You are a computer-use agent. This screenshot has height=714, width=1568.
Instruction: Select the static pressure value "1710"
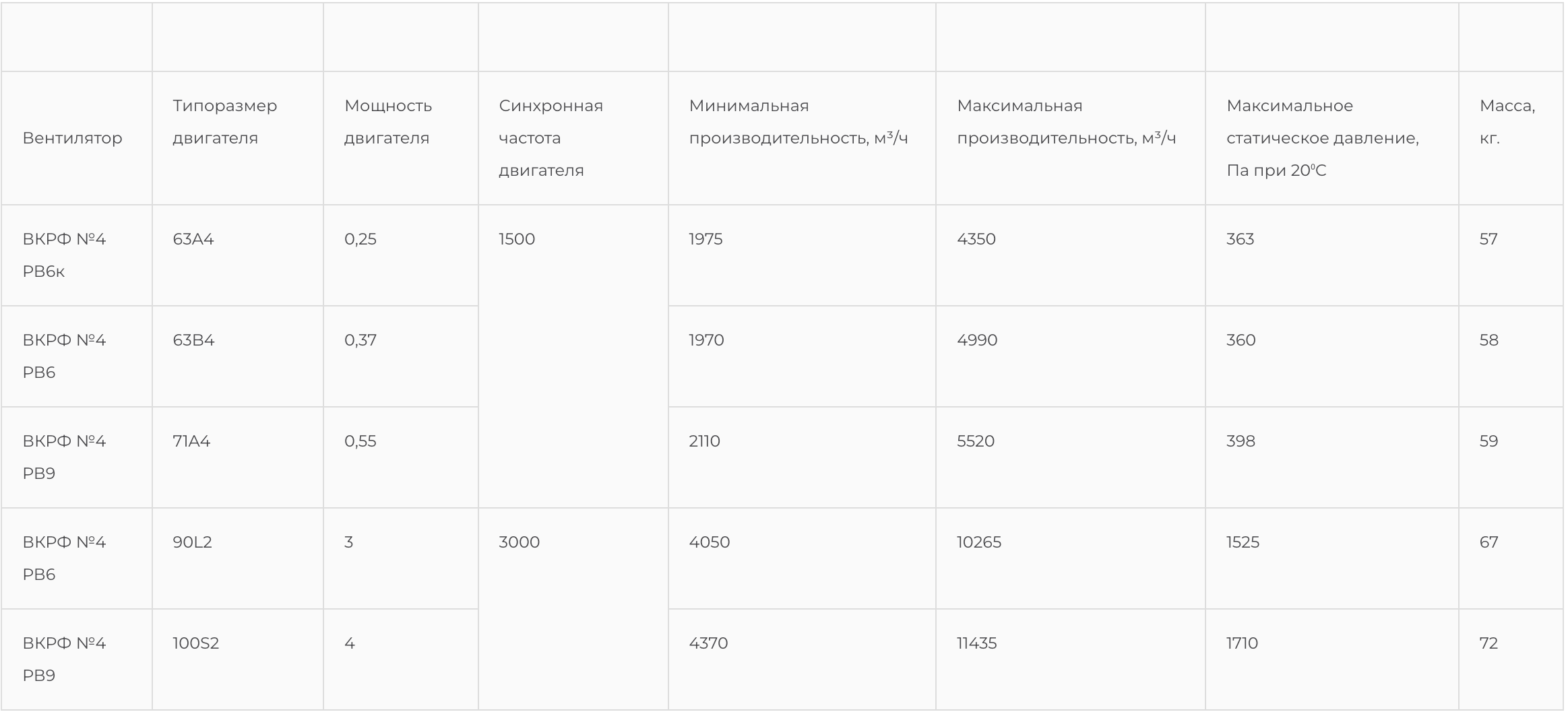pyautogui.click(x=1242, y=643)
